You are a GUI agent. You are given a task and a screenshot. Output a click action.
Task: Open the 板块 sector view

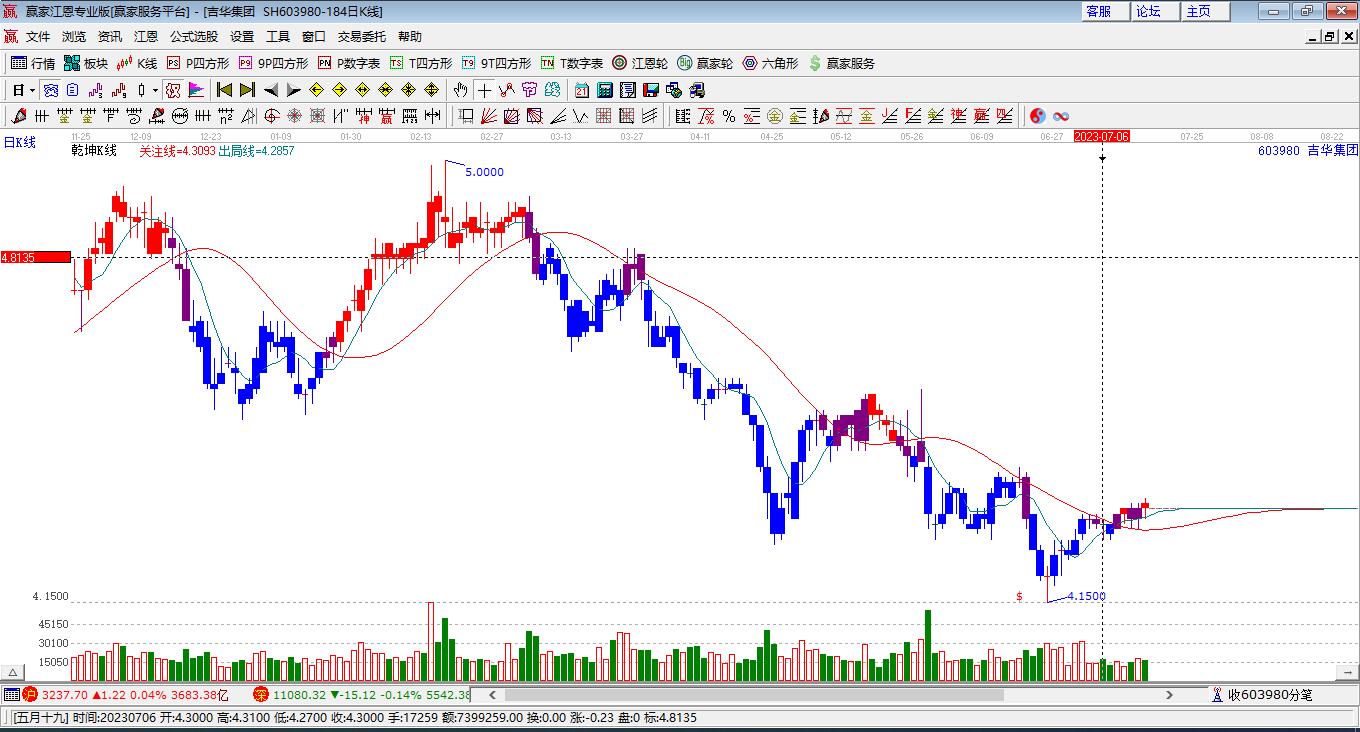[x=86, y=63]
